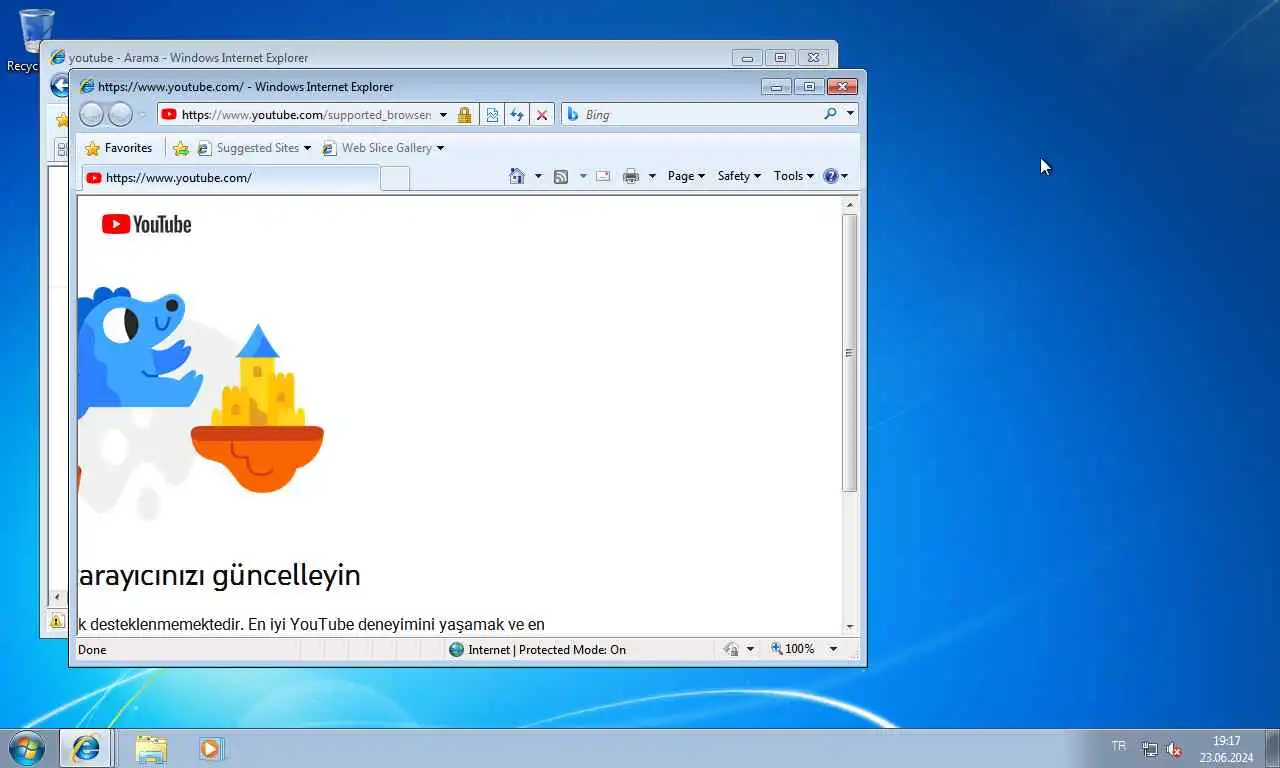Click the Home icon in command bar
The image size is (1280, 768).
coord(517,176)
